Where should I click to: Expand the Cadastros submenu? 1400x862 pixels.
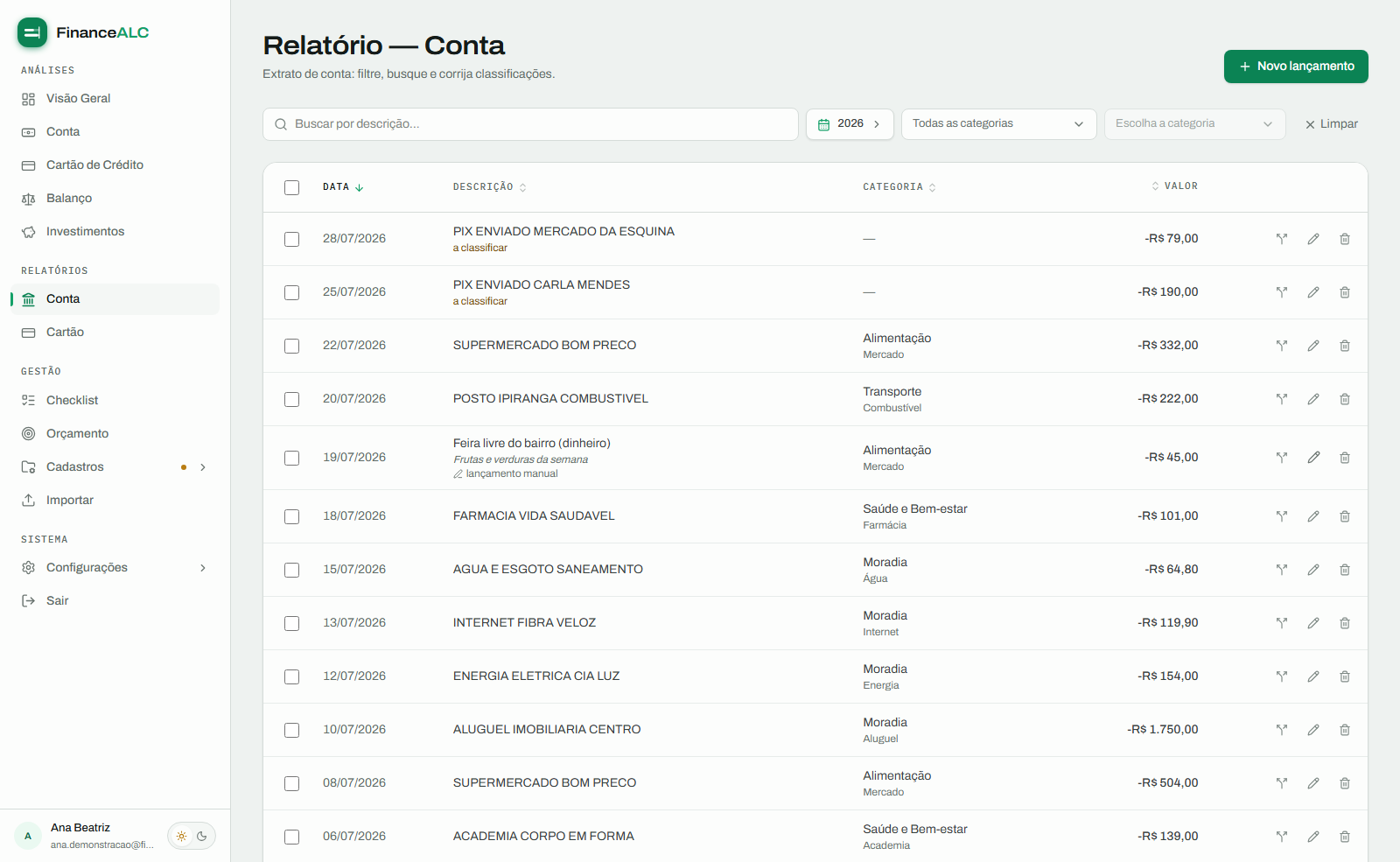[x=203, y=467]
